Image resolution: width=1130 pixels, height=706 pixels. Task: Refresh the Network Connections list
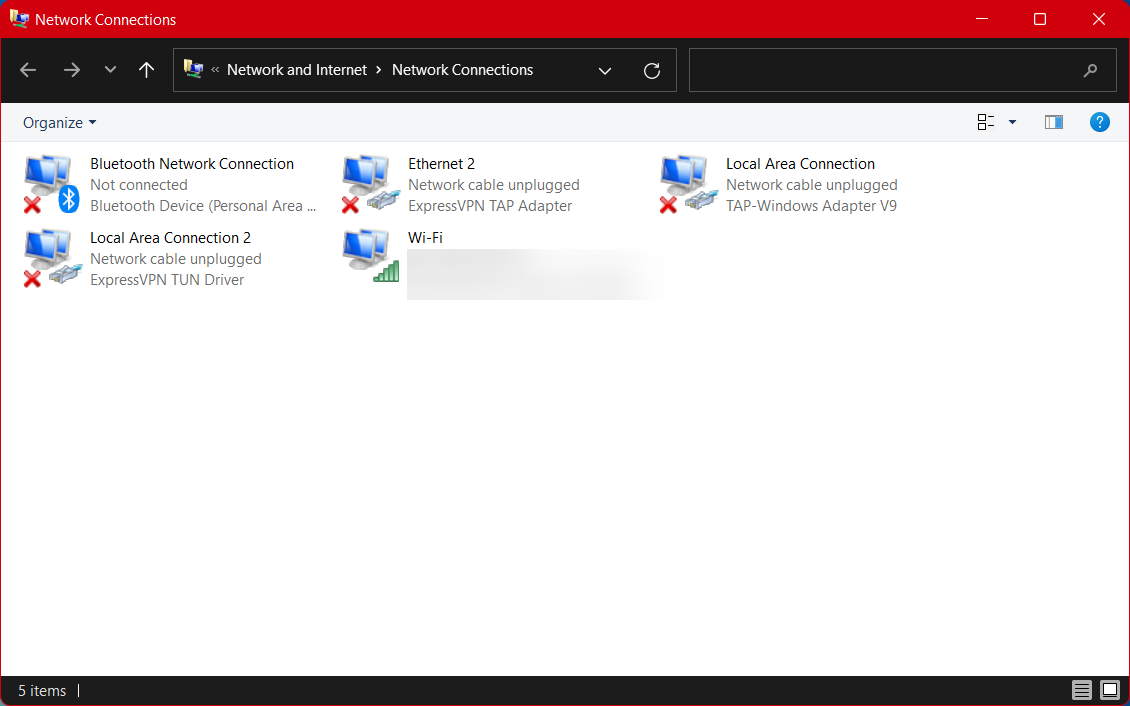652,70
